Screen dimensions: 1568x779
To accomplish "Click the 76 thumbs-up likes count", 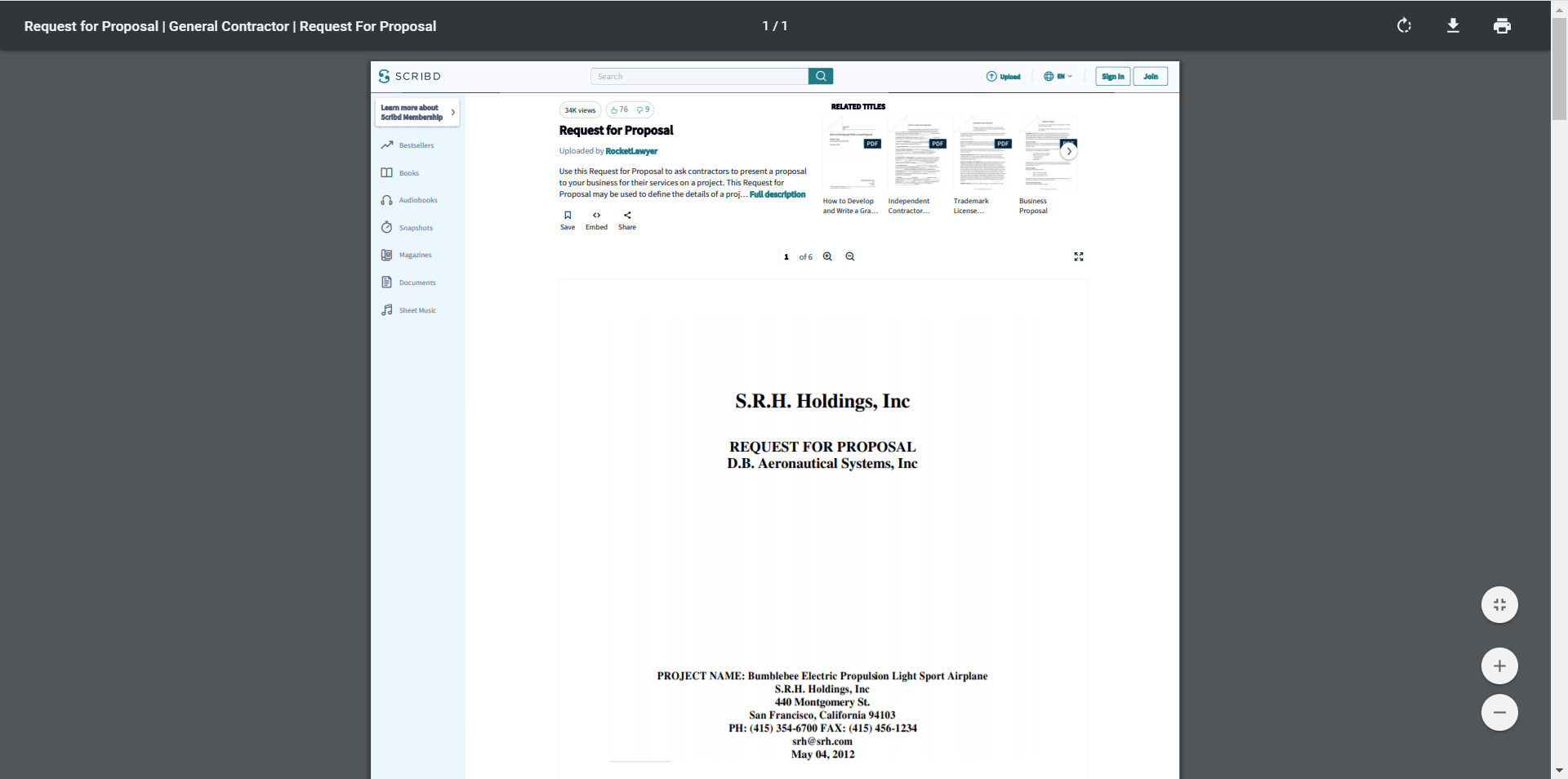I will (619, 109).
